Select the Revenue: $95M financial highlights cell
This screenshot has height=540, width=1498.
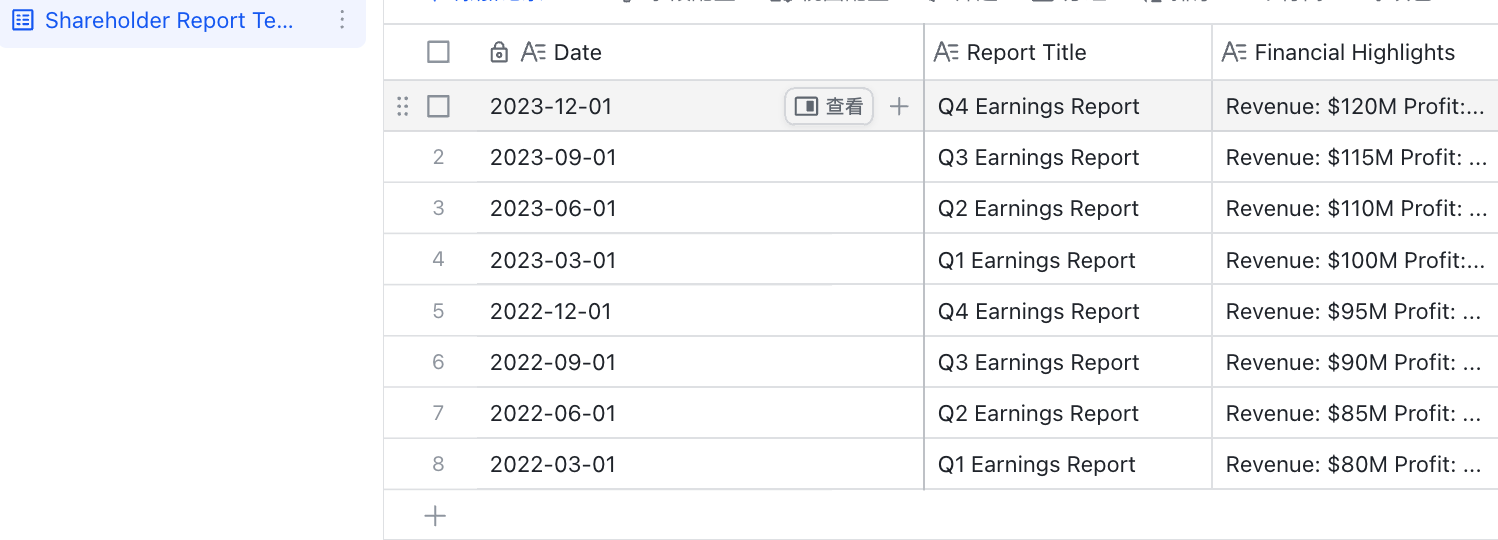coord(1355,311)
